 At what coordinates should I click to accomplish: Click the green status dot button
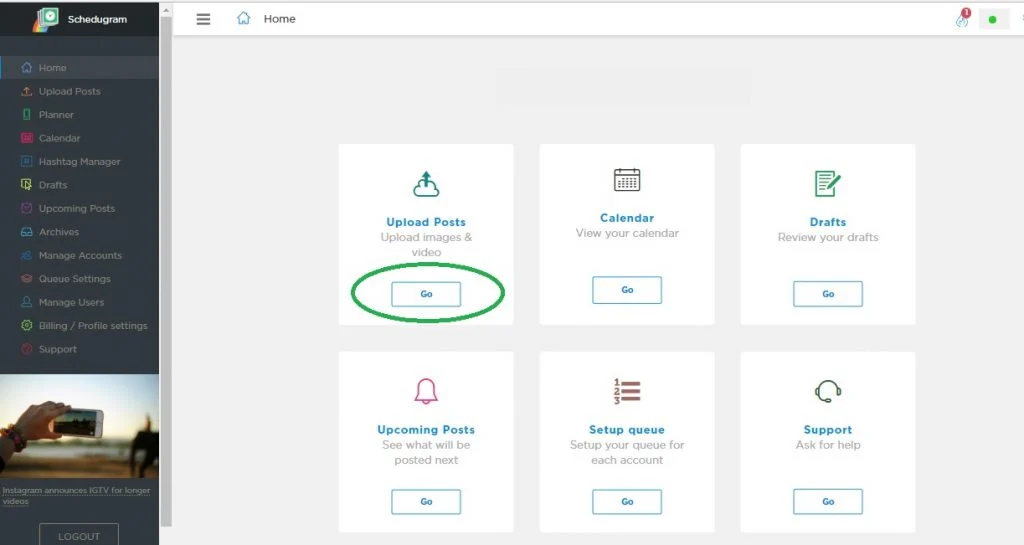pos(993,20)
